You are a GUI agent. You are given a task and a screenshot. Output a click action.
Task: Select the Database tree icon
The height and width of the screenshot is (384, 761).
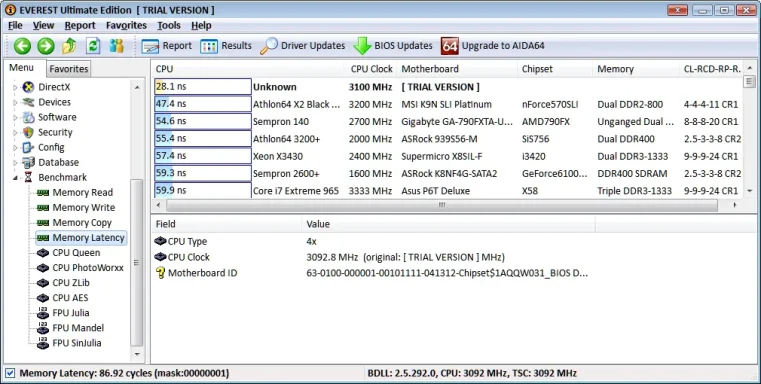click(x=29, y=163)
